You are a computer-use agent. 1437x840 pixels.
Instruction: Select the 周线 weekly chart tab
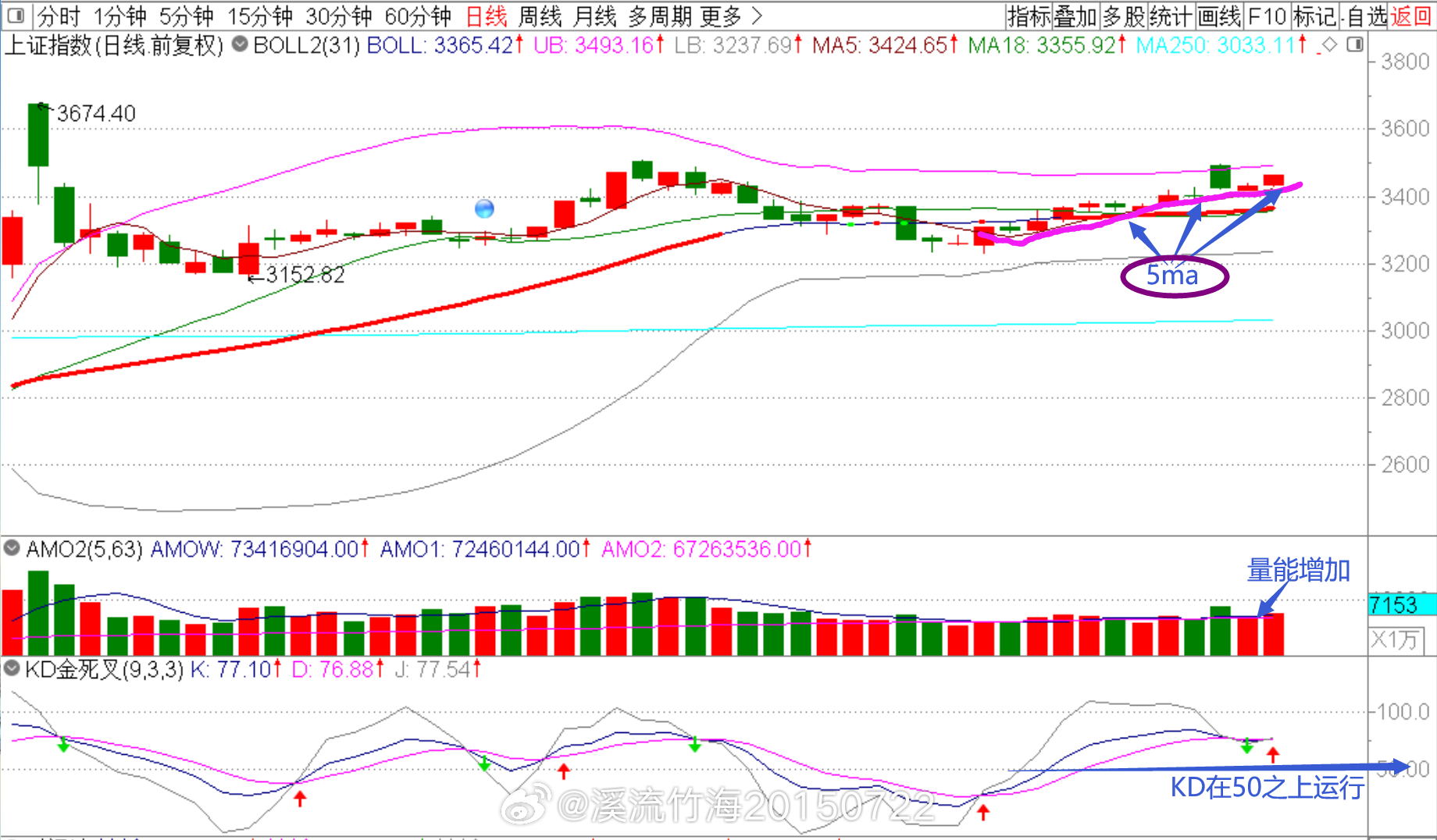[540, 16]
